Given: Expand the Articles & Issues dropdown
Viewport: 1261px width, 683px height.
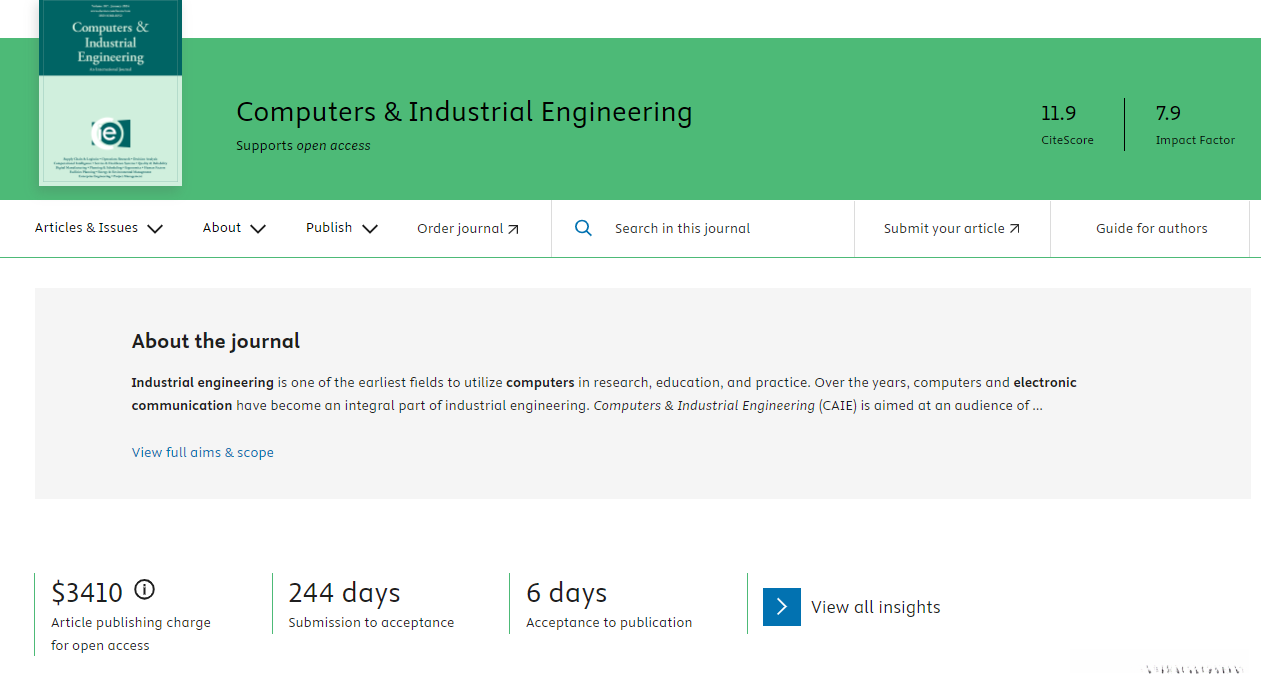Looking at the screenshot, I should coord(98,228).
